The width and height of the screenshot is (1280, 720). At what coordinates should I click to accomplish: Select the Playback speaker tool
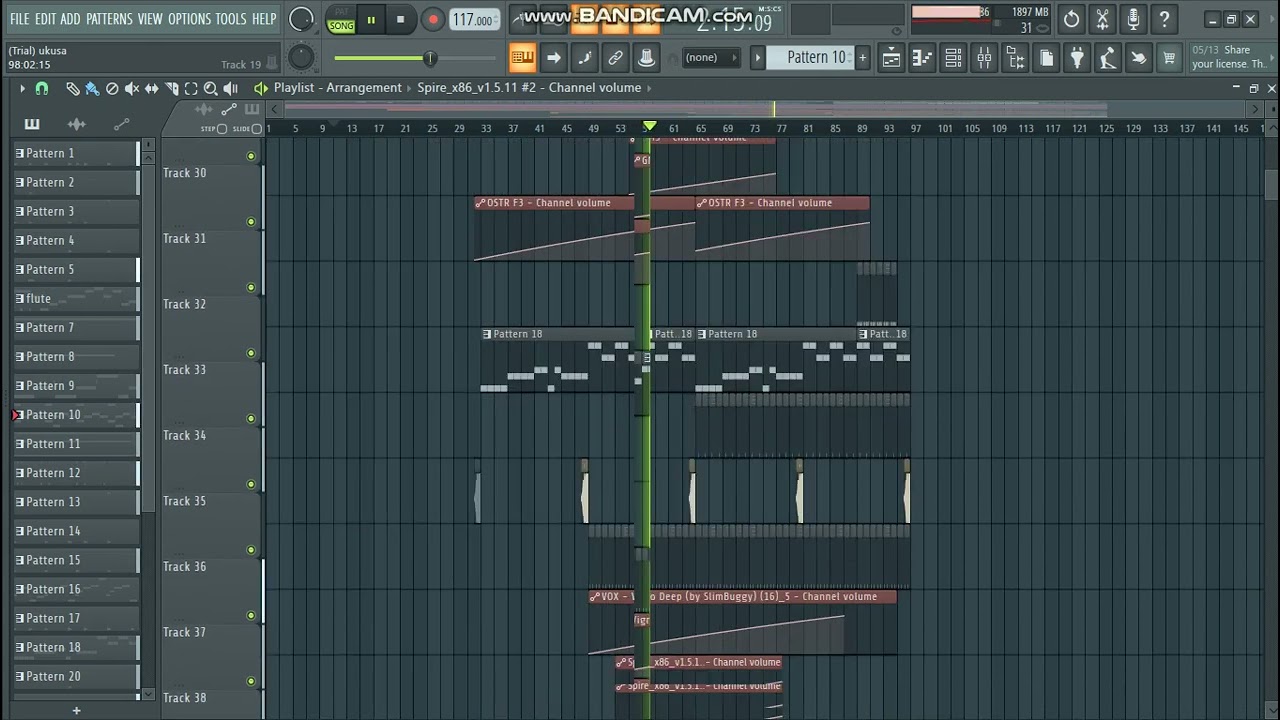click(231, 89)
